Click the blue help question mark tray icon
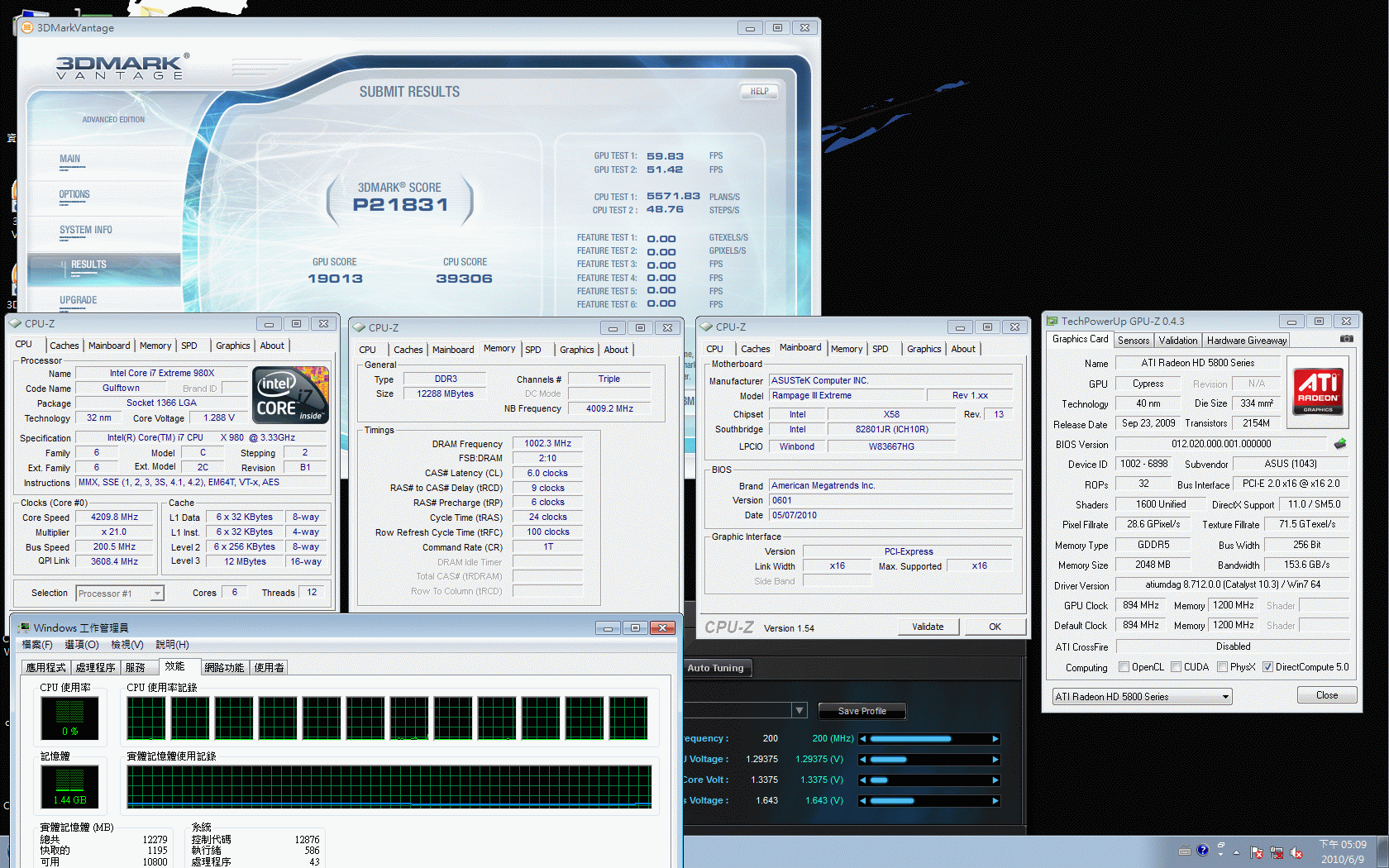The image size is (1389, 868). 1203,850
